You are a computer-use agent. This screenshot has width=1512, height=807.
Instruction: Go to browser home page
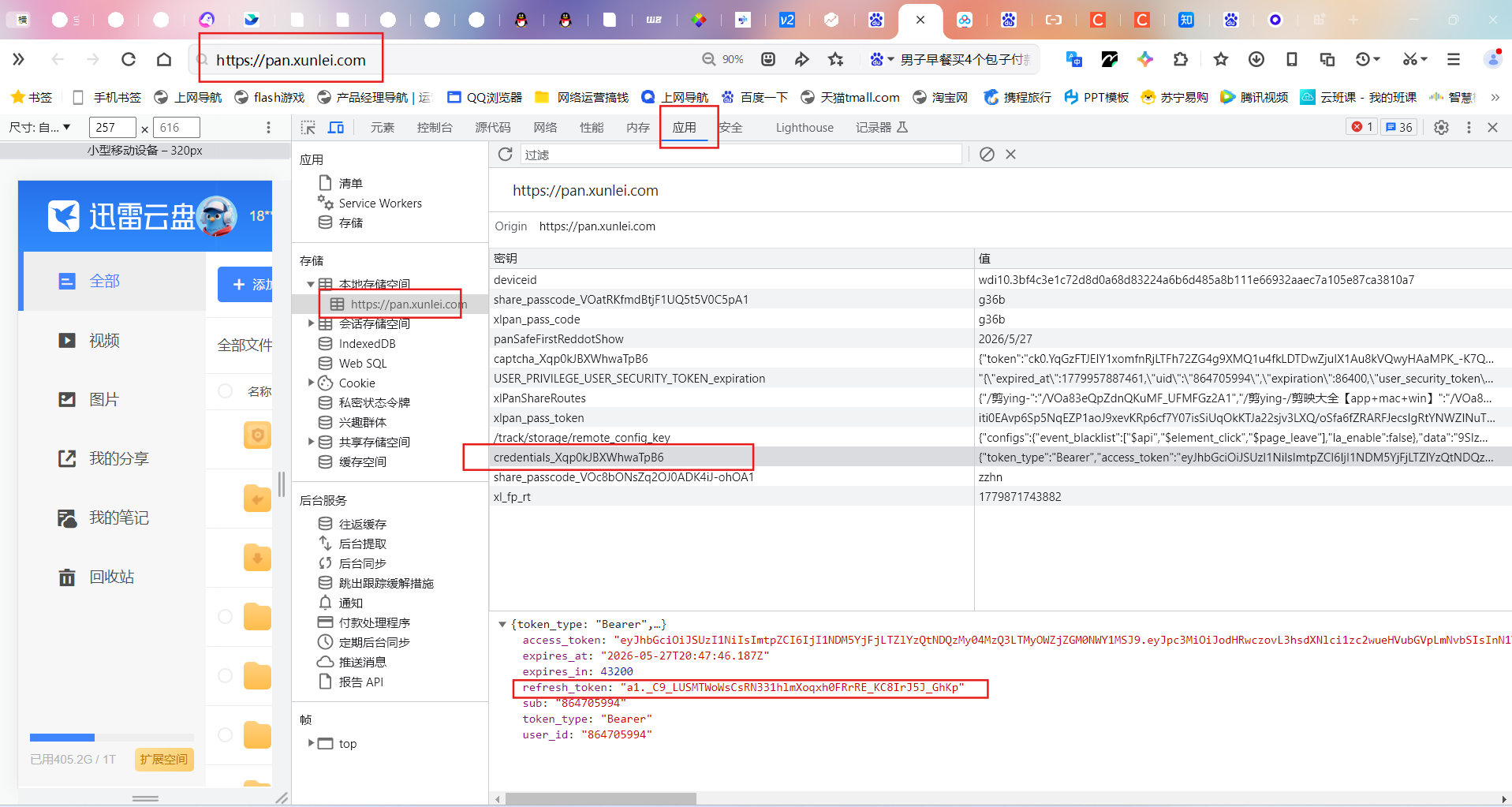click(164, 59)
